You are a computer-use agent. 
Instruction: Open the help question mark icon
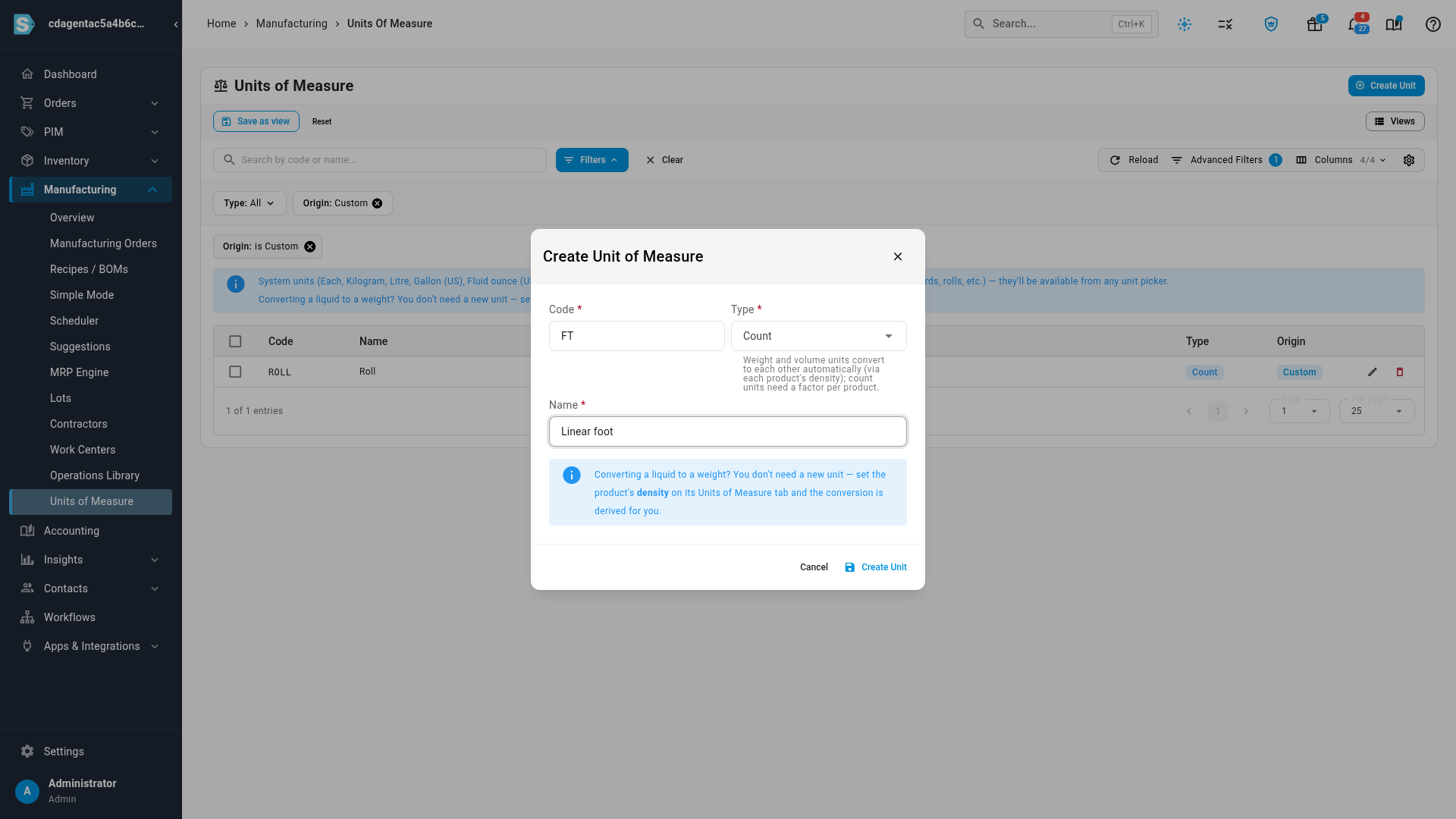pos(1433,24)
